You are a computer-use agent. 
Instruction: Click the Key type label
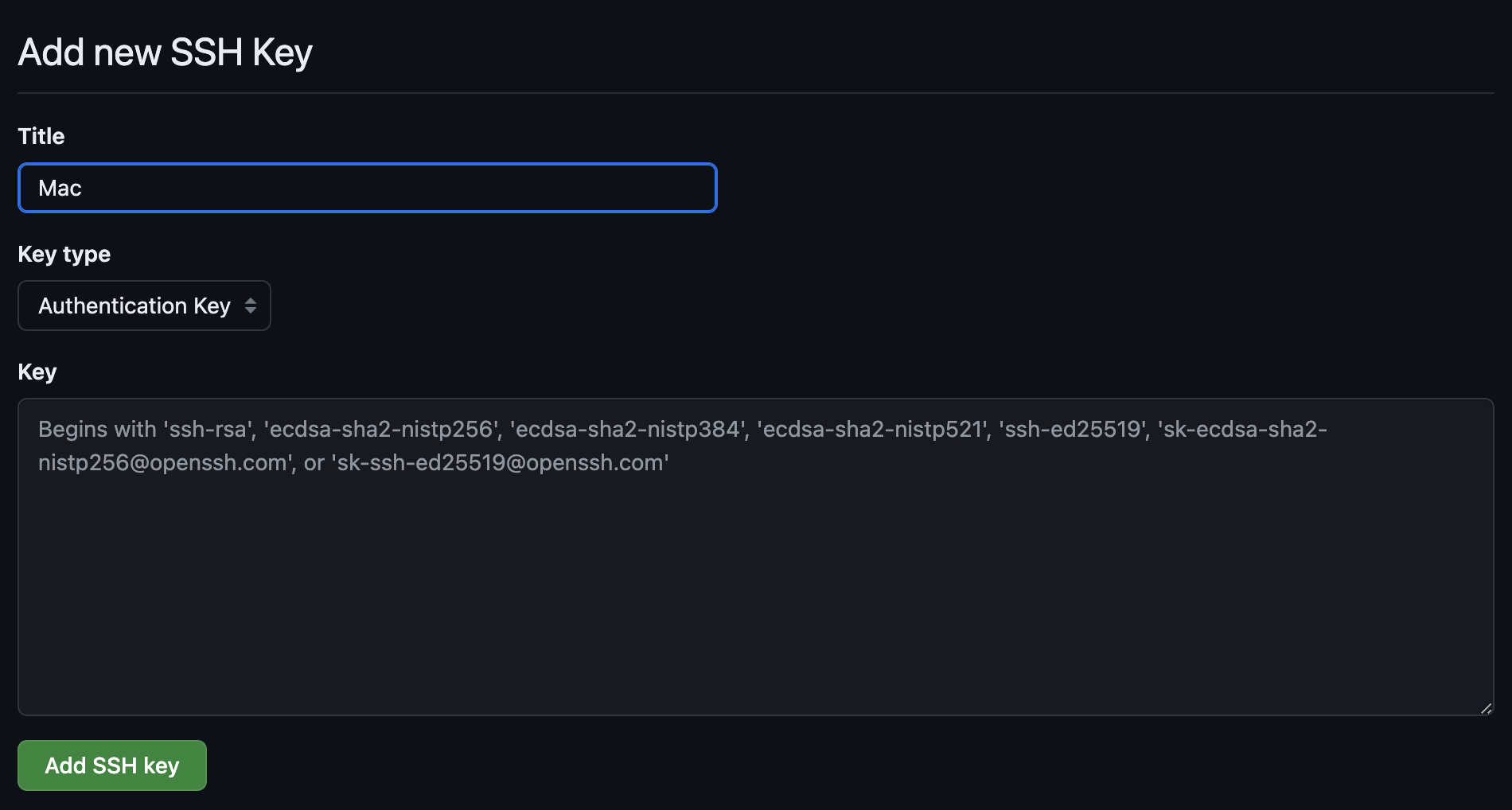coord(64,254)
